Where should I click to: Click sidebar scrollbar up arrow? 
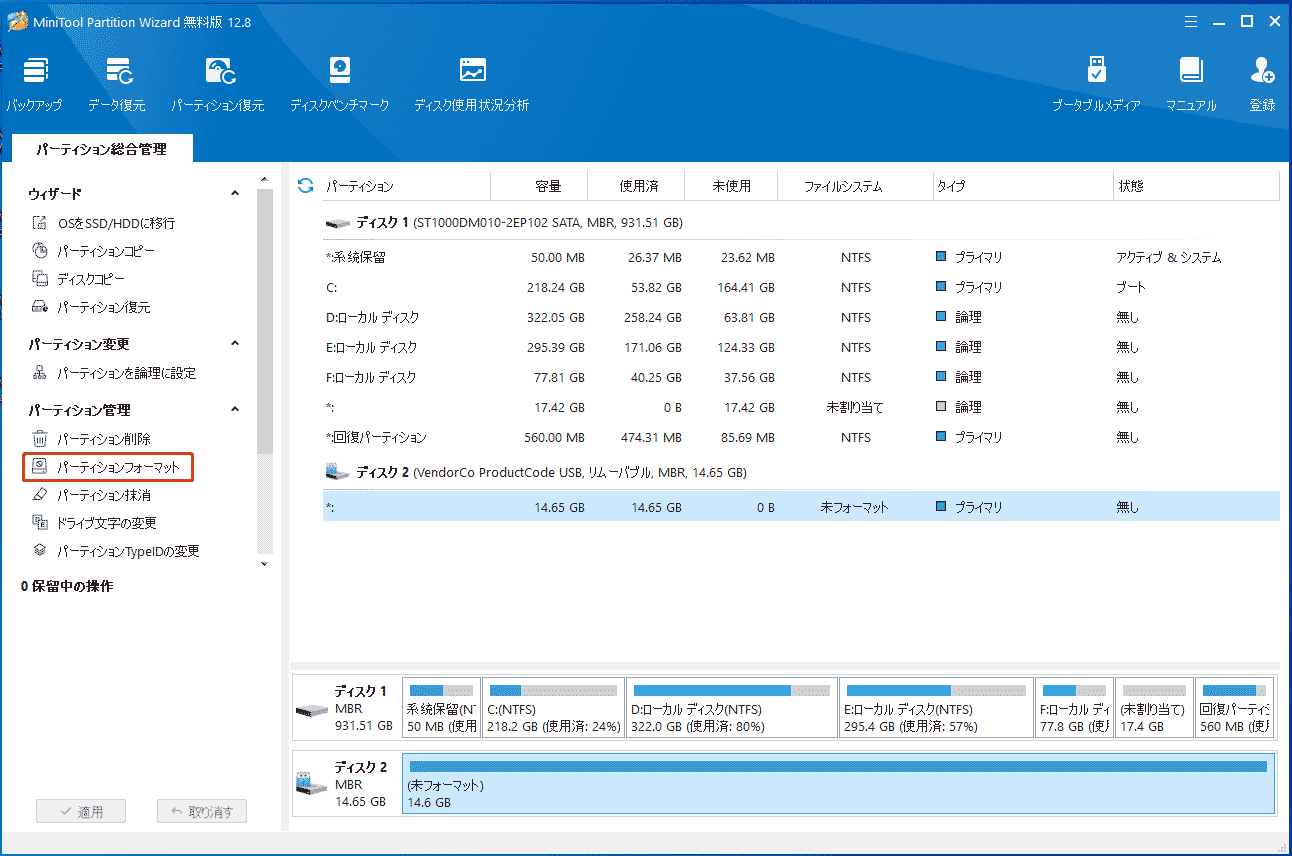click(x=265, y=180)
